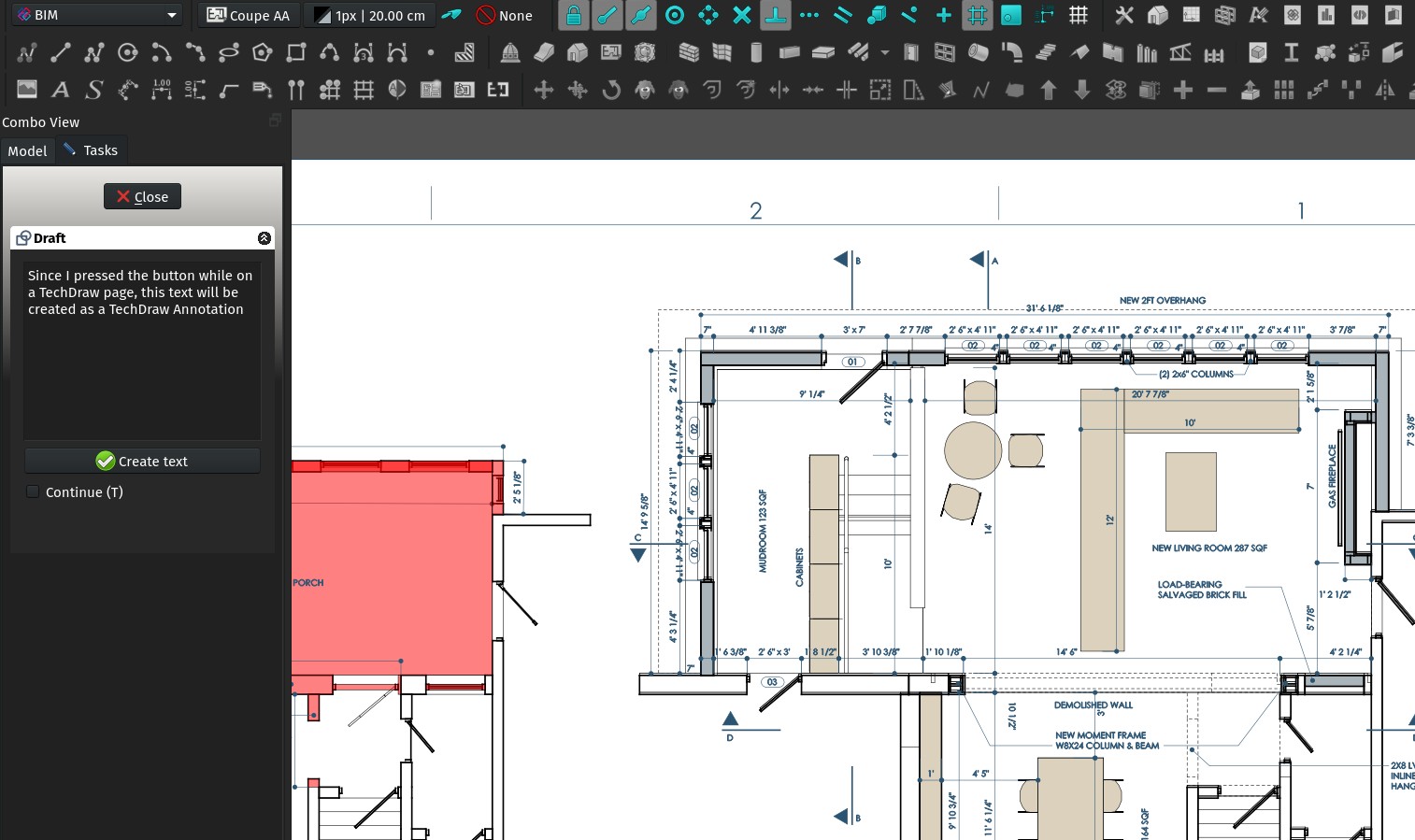Screen dimensions: 1415x840
Task: Switch to the Model tab
Action: coord(27,150)
